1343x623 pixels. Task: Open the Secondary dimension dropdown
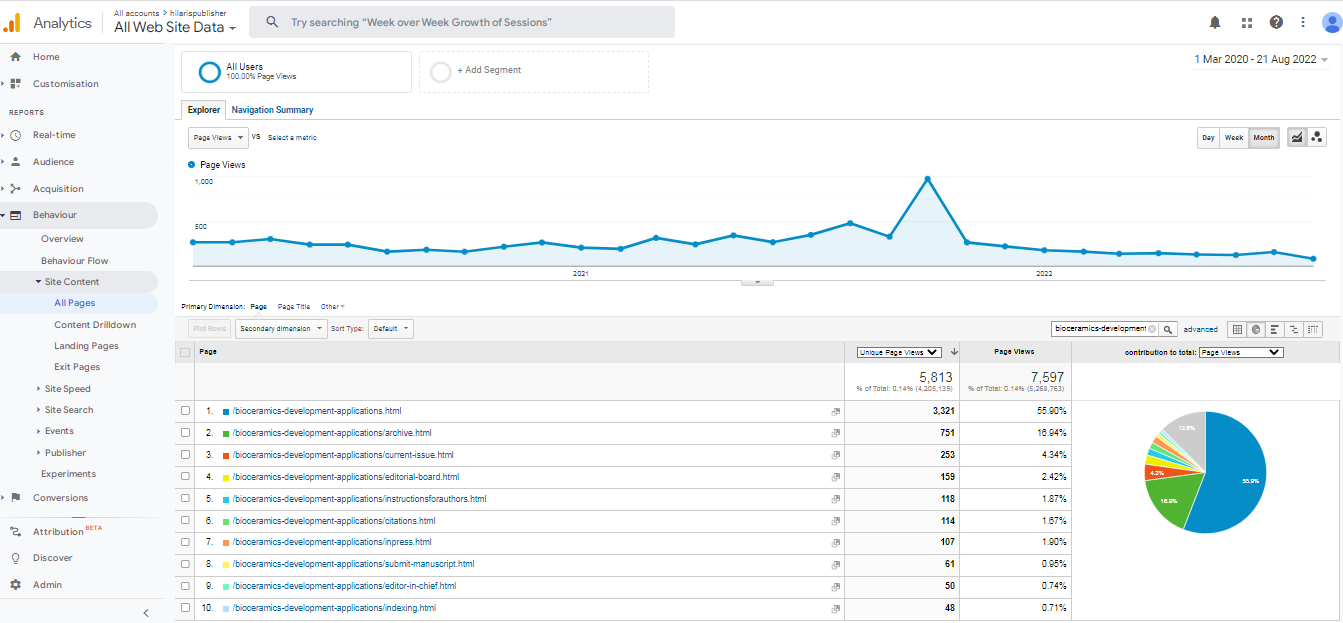click(x=281, y=329)
